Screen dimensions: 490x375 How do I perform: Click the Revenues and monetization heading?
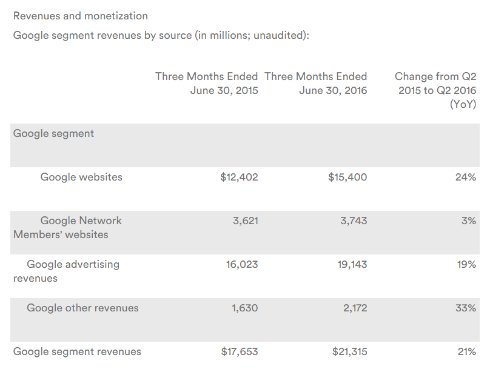point(80,16)
